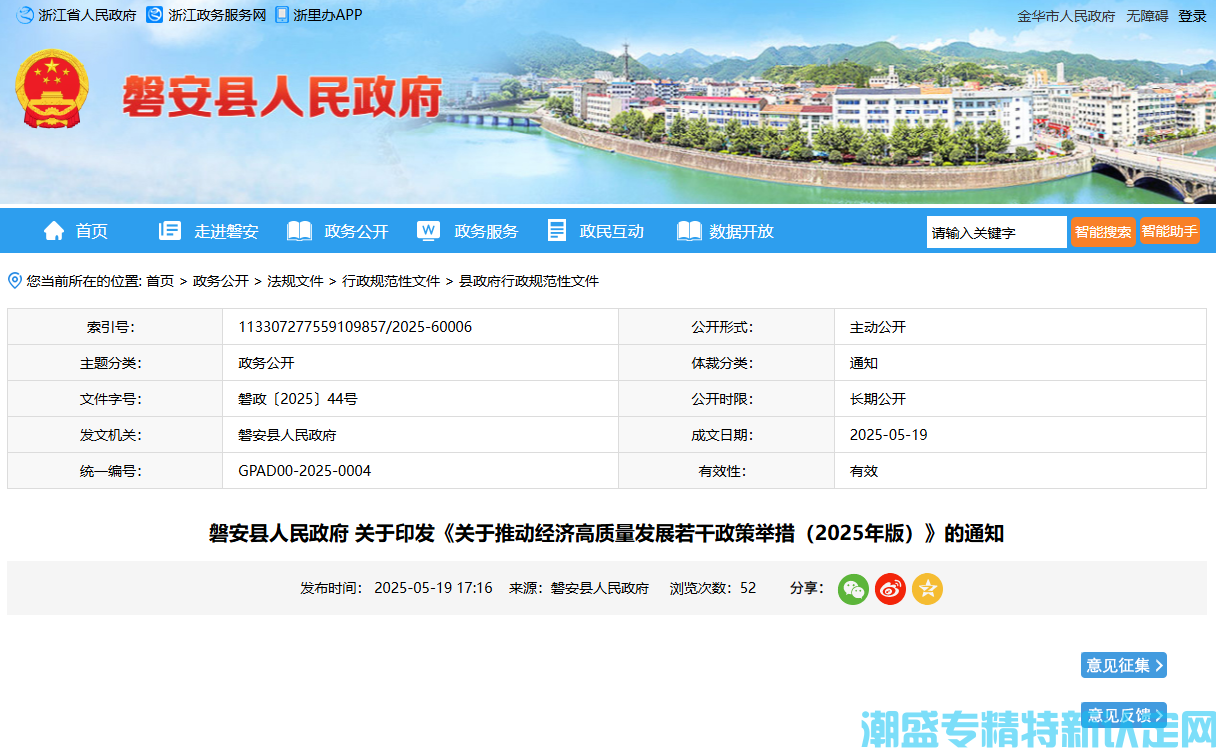Select the publish time 2025-05-19 17:16
Screen dimensions: 1216x748
coord(433,588)
